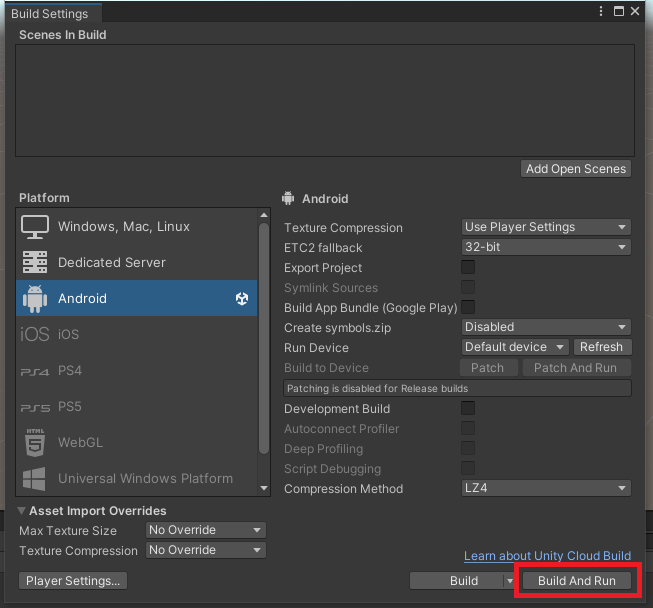Open Player Settings
Image resolution: width=653 pixels, height=608 pixels.
pos(73,581)
